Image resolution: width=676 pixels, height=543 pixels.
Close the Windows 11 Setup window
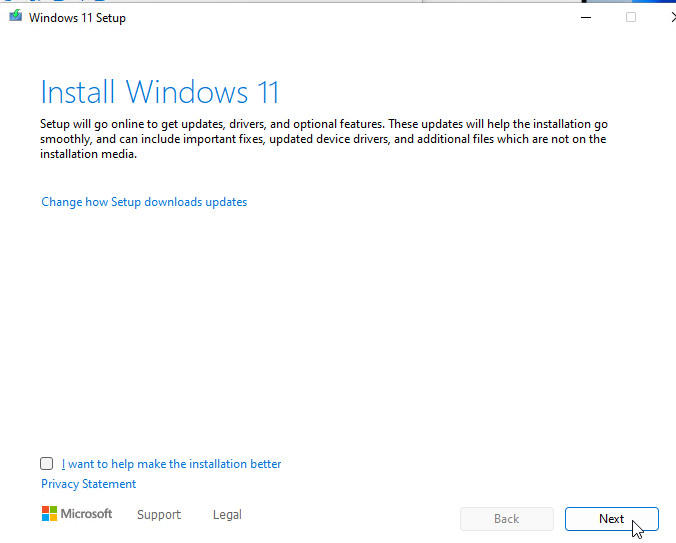coord(668,17)
